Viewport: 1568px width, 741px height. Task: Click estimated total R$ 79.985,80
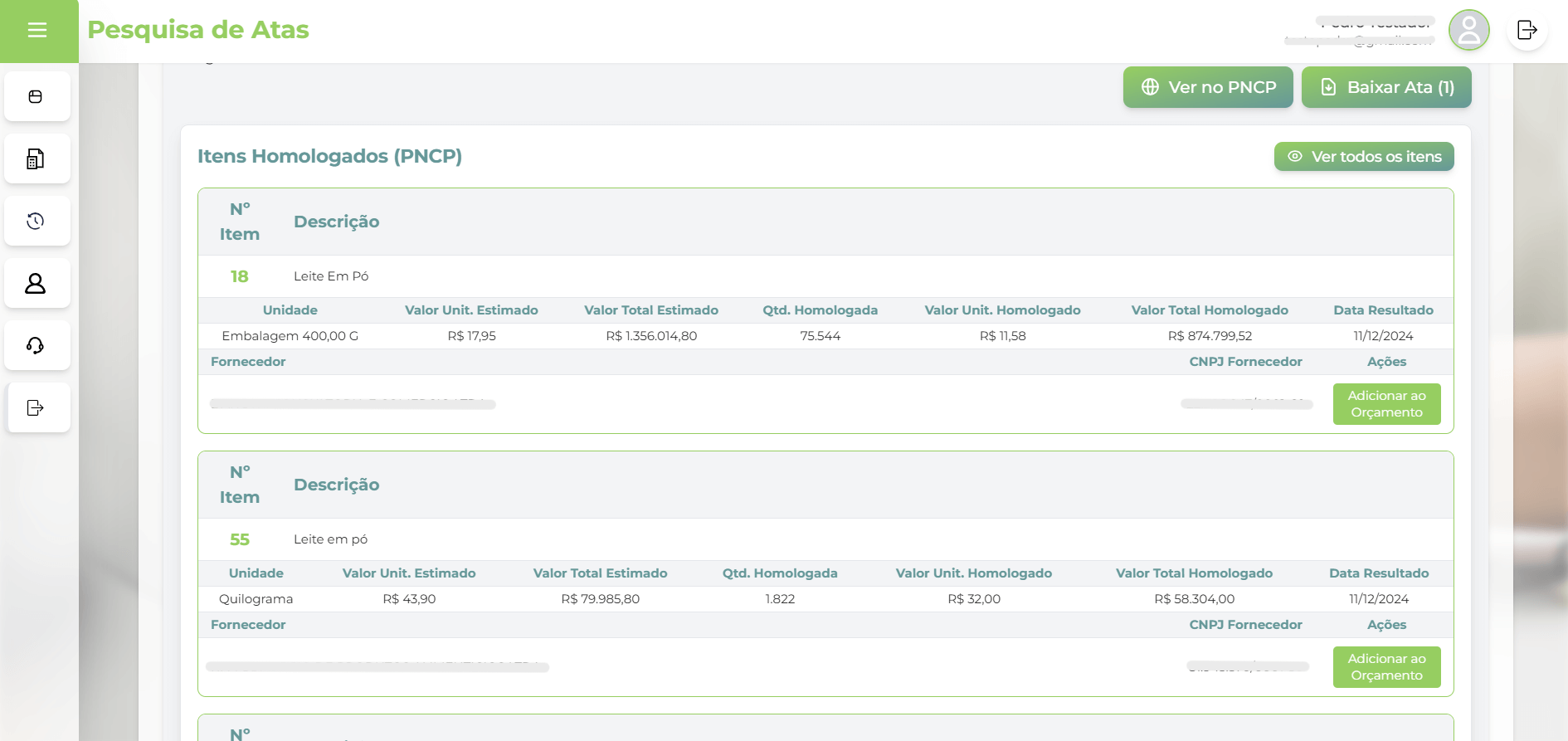point(600,599)
